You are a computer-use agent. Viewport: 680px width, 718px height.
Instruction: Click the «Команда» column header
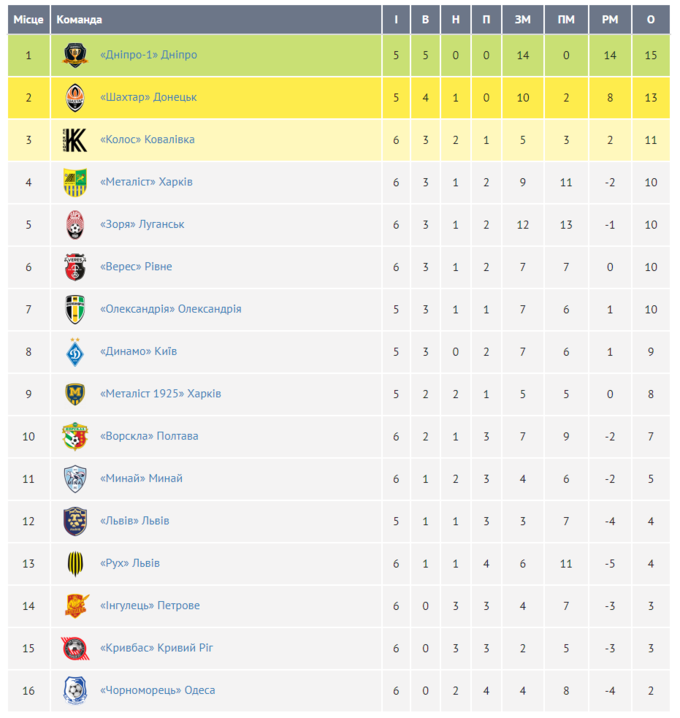click(x=79, y=20)
